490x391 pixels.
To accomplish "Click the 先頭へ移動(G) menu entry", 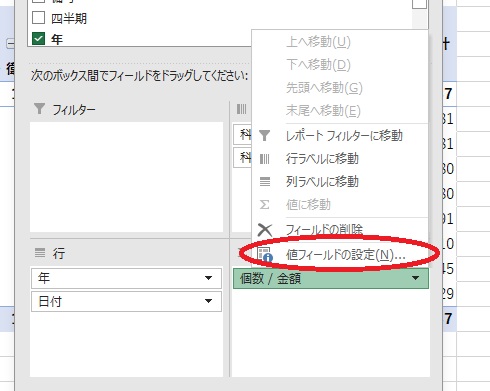I will click(x=340, y=88).
